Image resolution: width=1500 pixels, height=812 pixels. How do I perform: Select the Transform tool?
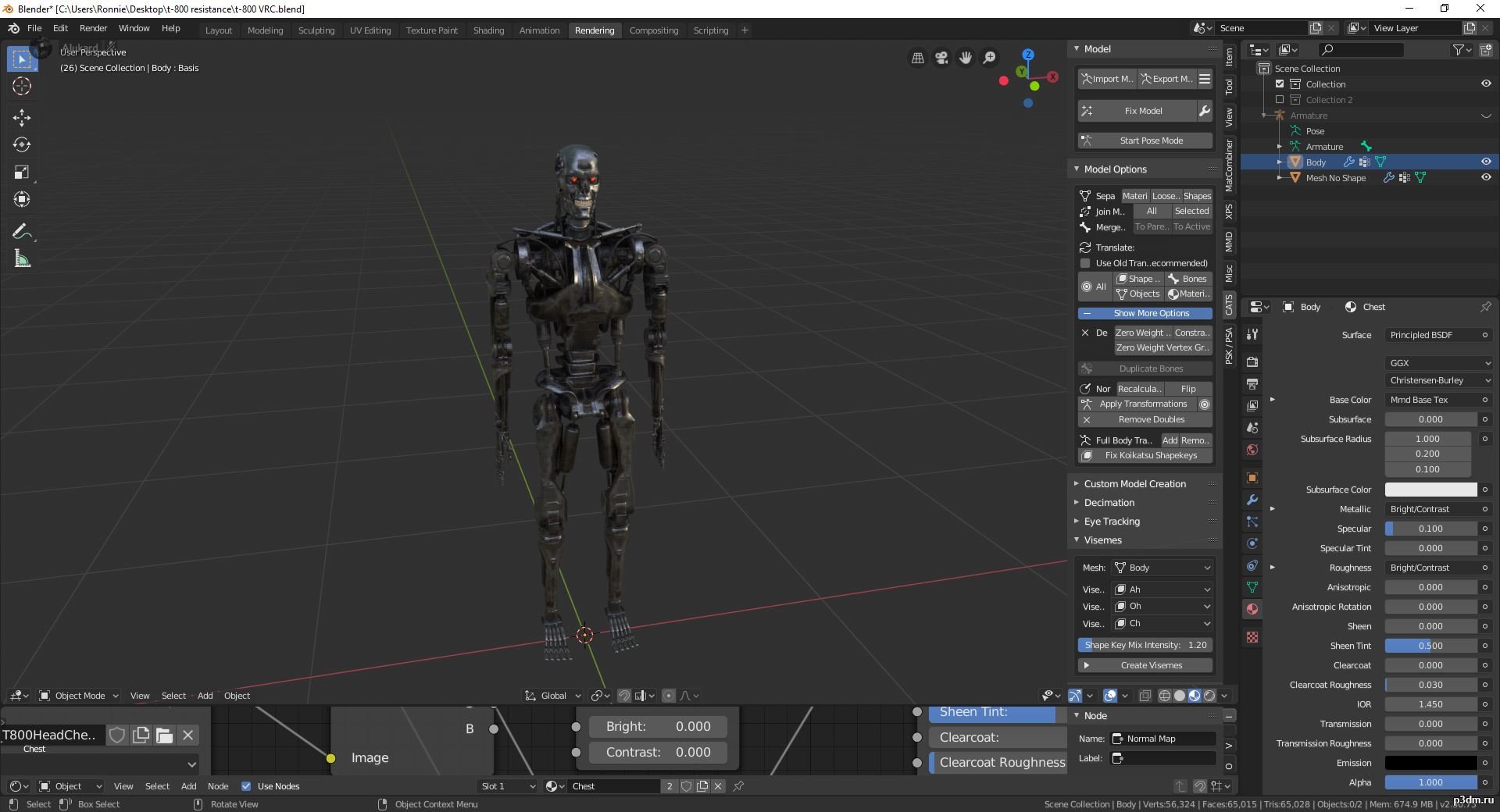[22, 200]
